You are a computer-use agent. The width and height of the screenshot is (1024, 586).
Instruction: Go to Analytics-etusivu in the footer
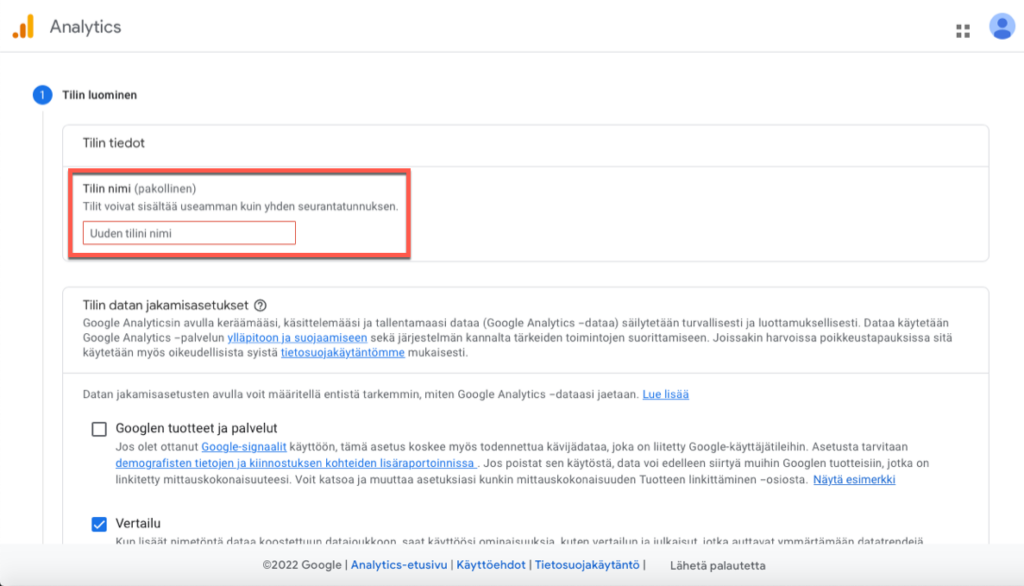pos(398,565)
